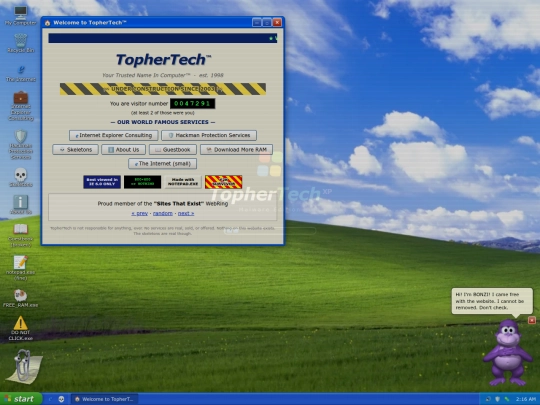This screenshot has width=540, height=405.
Task: Open the Skeletons skull desktop icon
Action: point(21,177)
